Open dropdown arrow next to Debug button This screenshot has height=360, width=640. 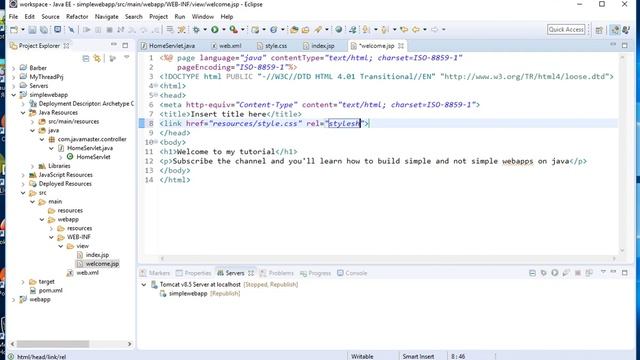click(x=204, y=29)
